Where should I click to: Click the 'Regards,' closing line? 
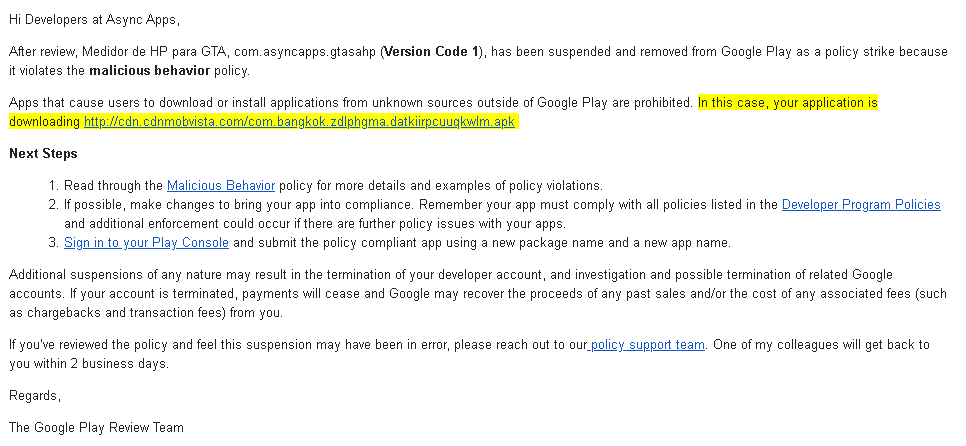35,395
